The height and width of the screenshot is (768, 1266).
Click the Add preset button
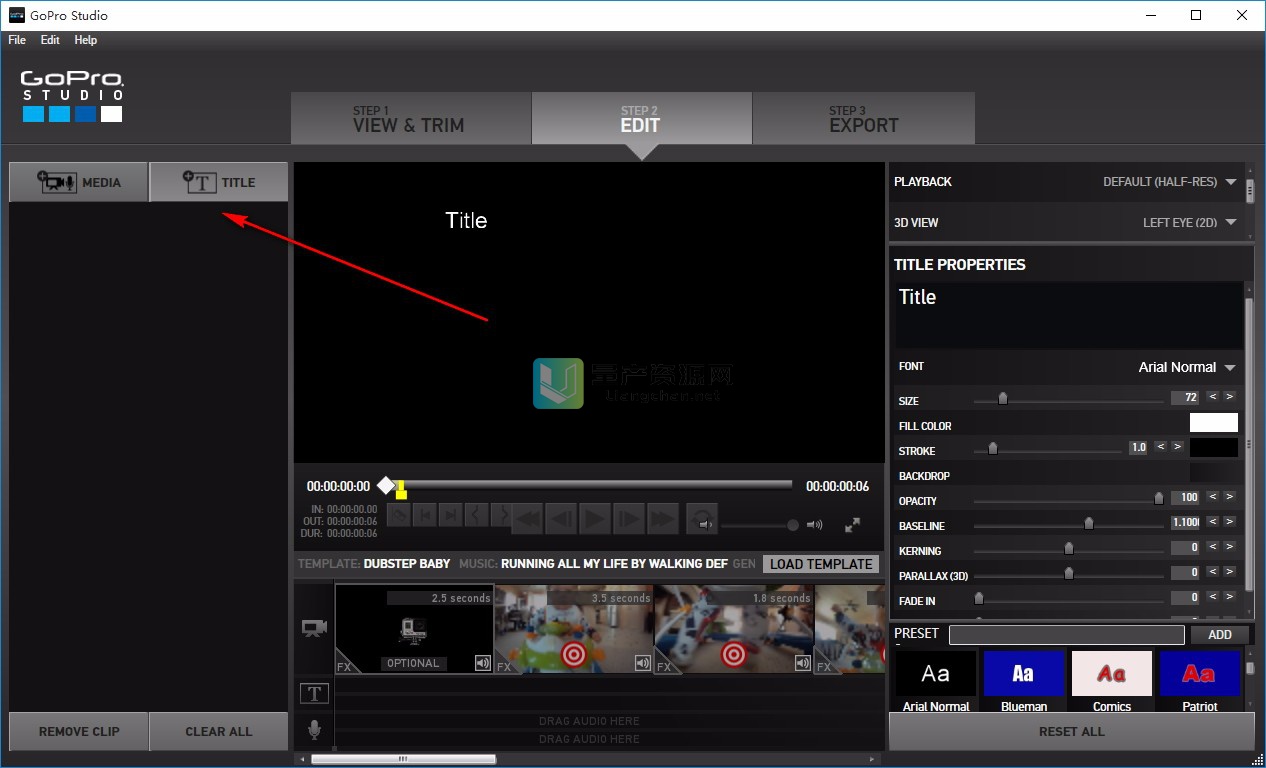(1220, 634)
